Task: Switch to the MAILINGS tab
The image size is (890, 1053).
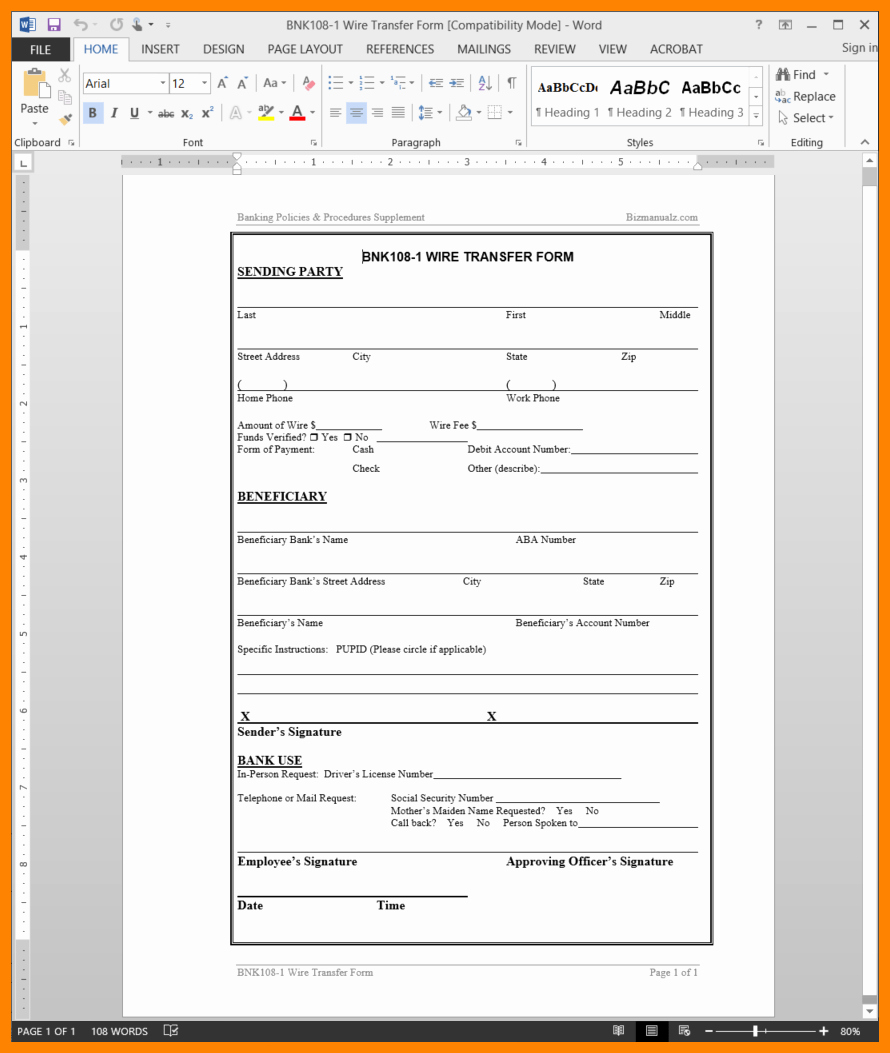Action: (x=484, y=50)
